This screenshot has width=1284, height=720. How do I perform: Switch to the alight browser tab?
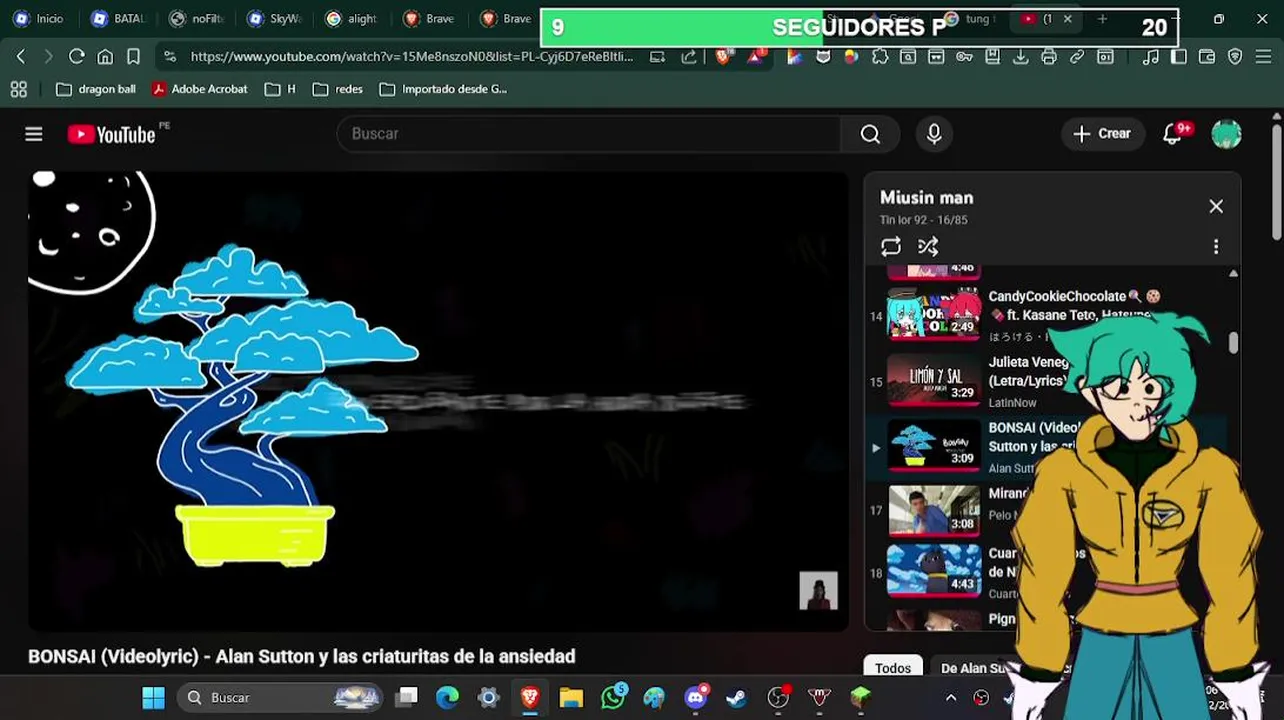(352, 19)
